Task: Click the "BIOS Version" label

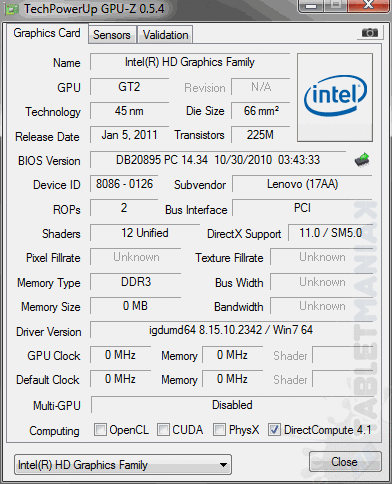Action: (49, 161)
